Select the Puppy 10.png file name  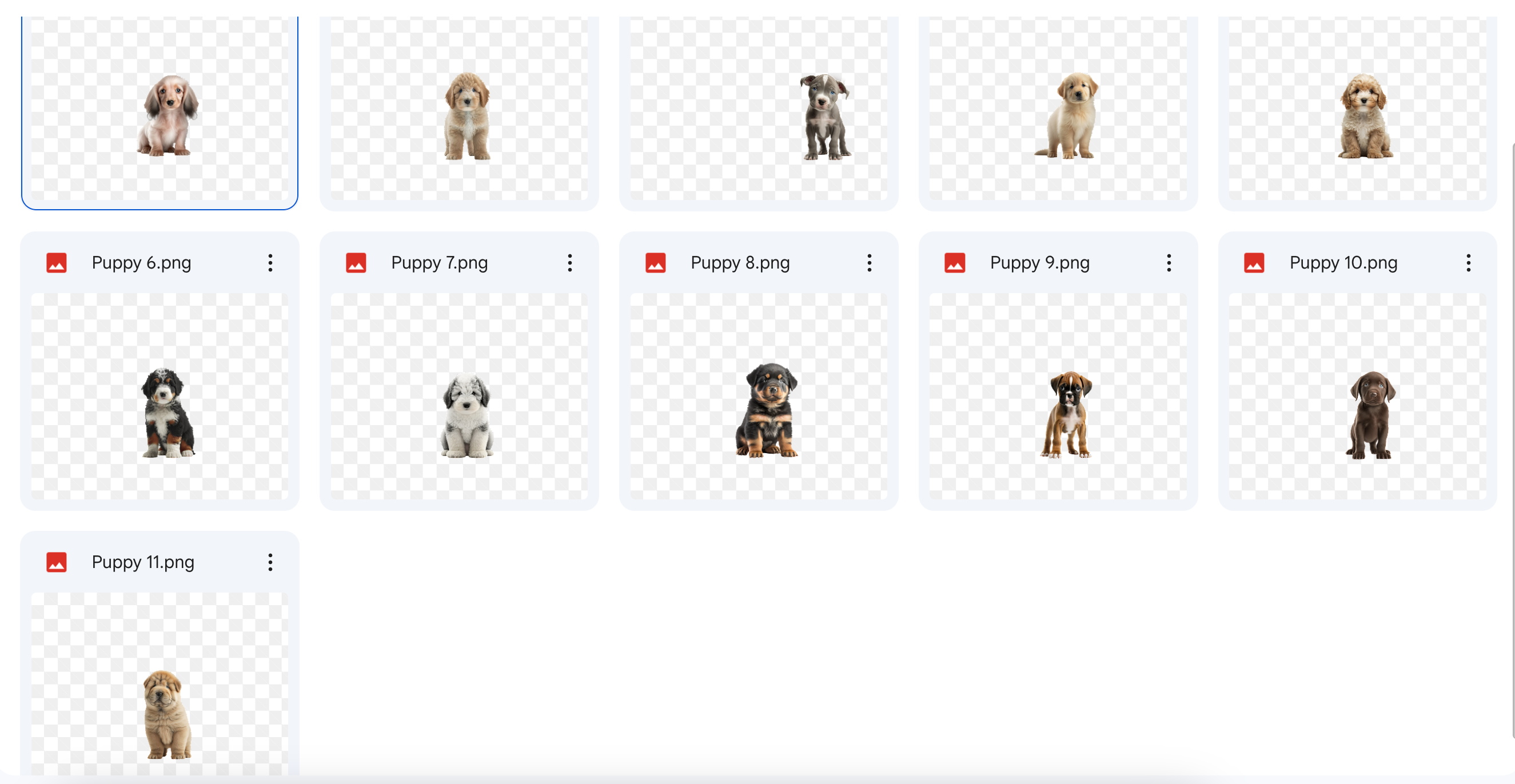[x=1343, y=263]
